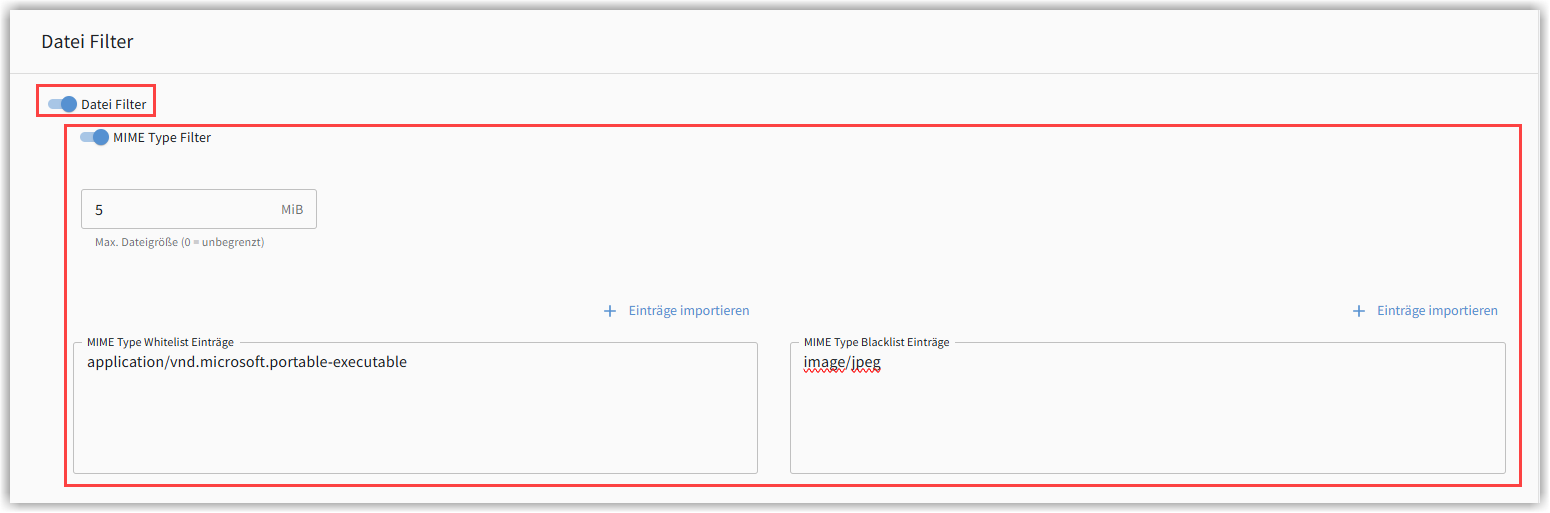Import entries for MIME Type Whitelist

point(677,311)
